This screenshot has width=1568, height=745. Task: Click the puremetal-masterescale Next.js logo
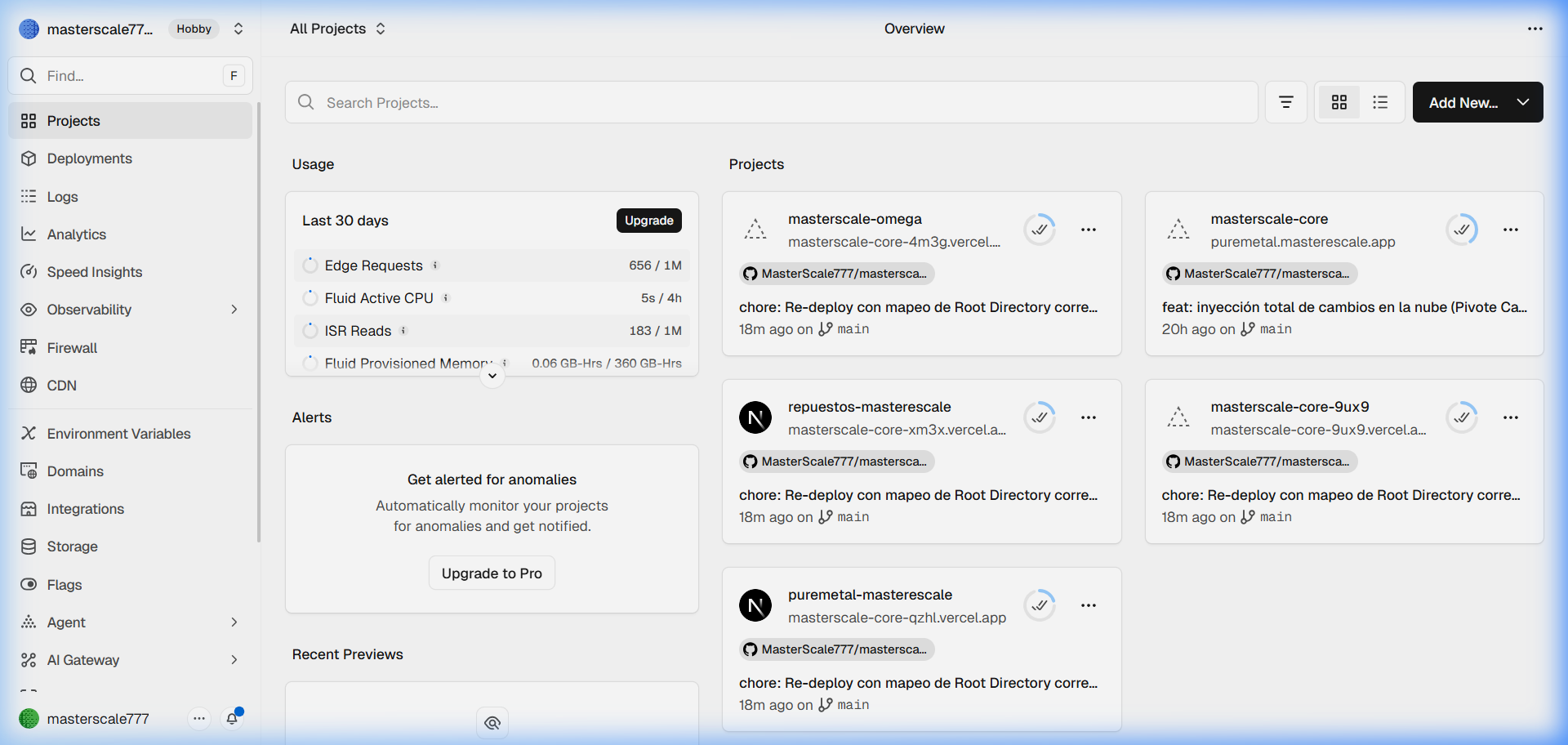point(755,605)
